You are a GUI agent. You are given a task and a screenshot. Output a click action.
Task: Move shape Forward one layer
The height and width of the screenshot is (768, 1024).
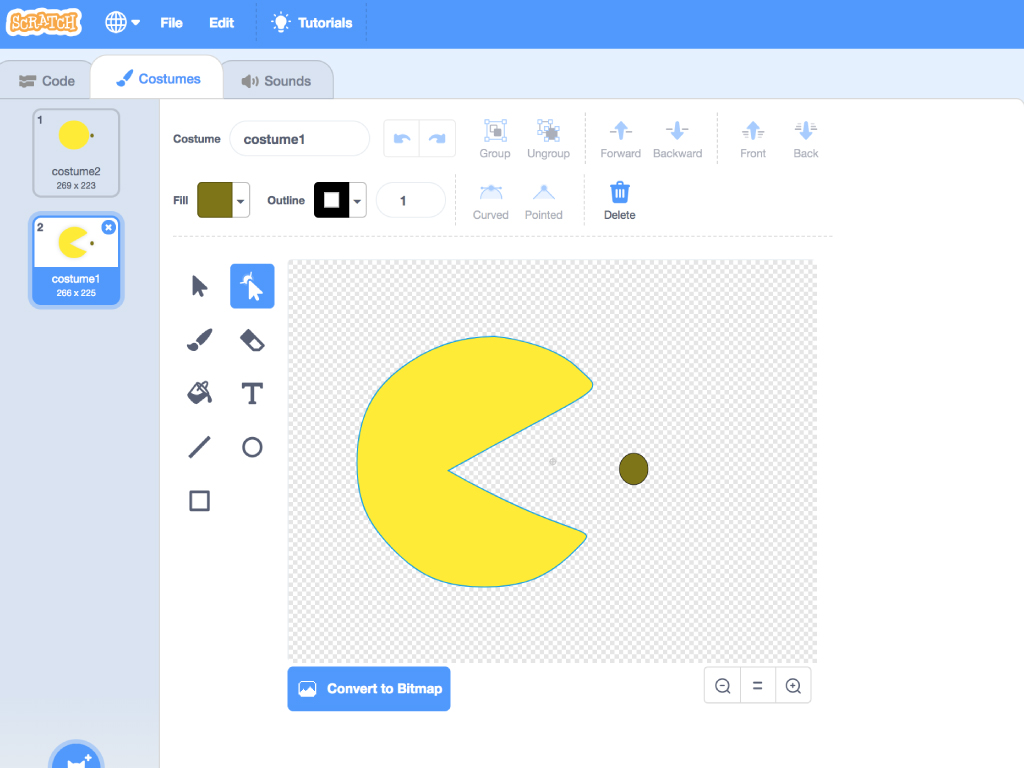click(620, 139)
